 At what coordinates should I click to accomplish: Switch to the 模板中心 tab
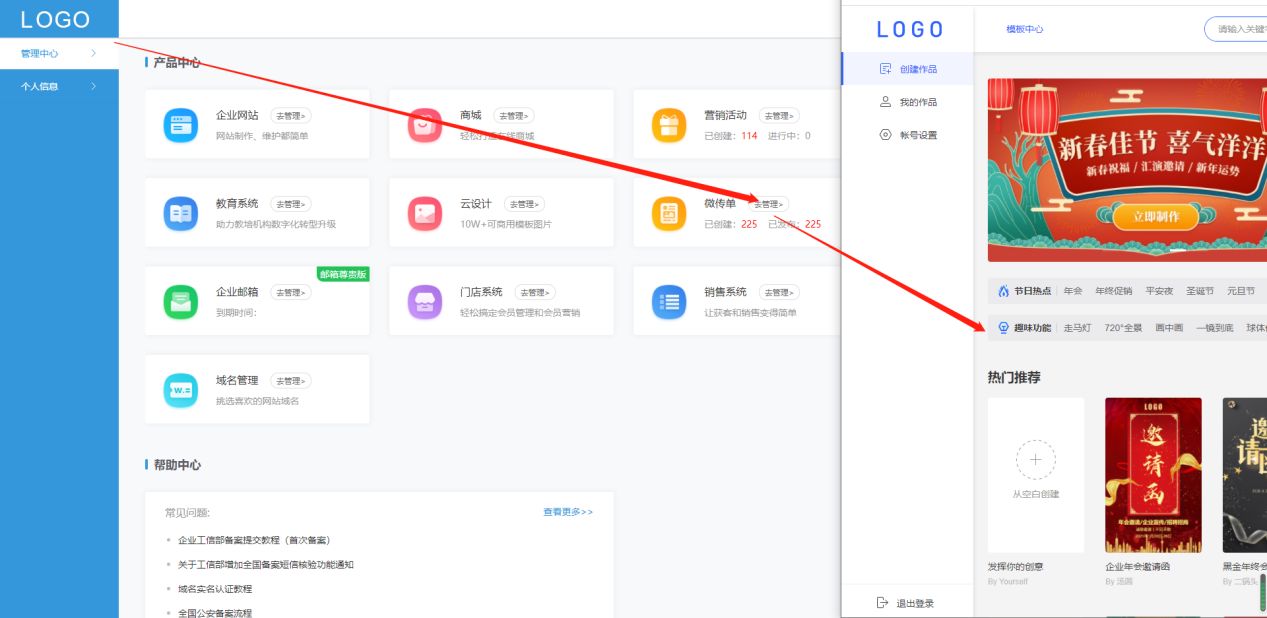[1025, 29]
